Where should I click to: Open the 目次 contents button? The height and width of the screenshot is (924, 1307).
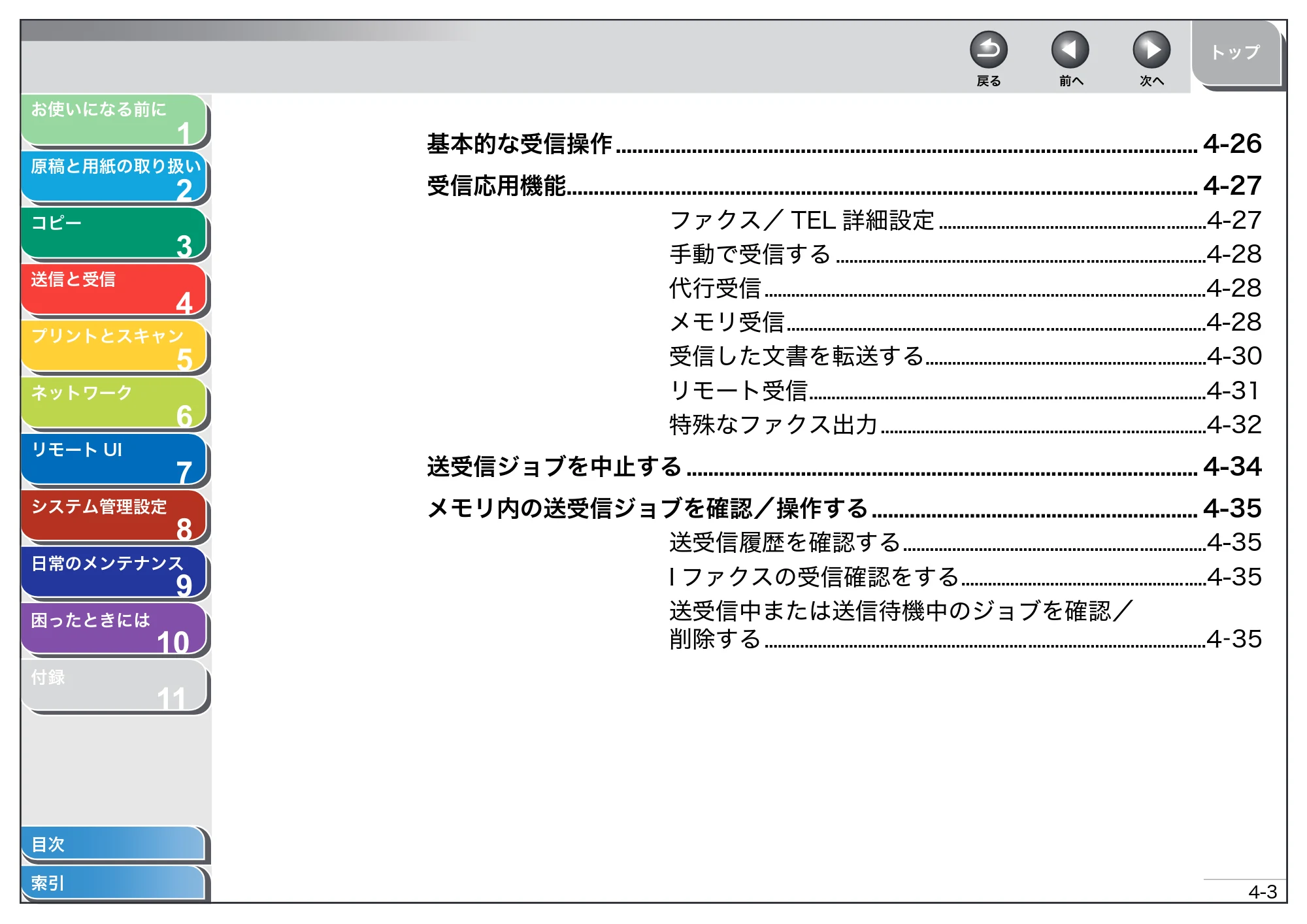113,844
